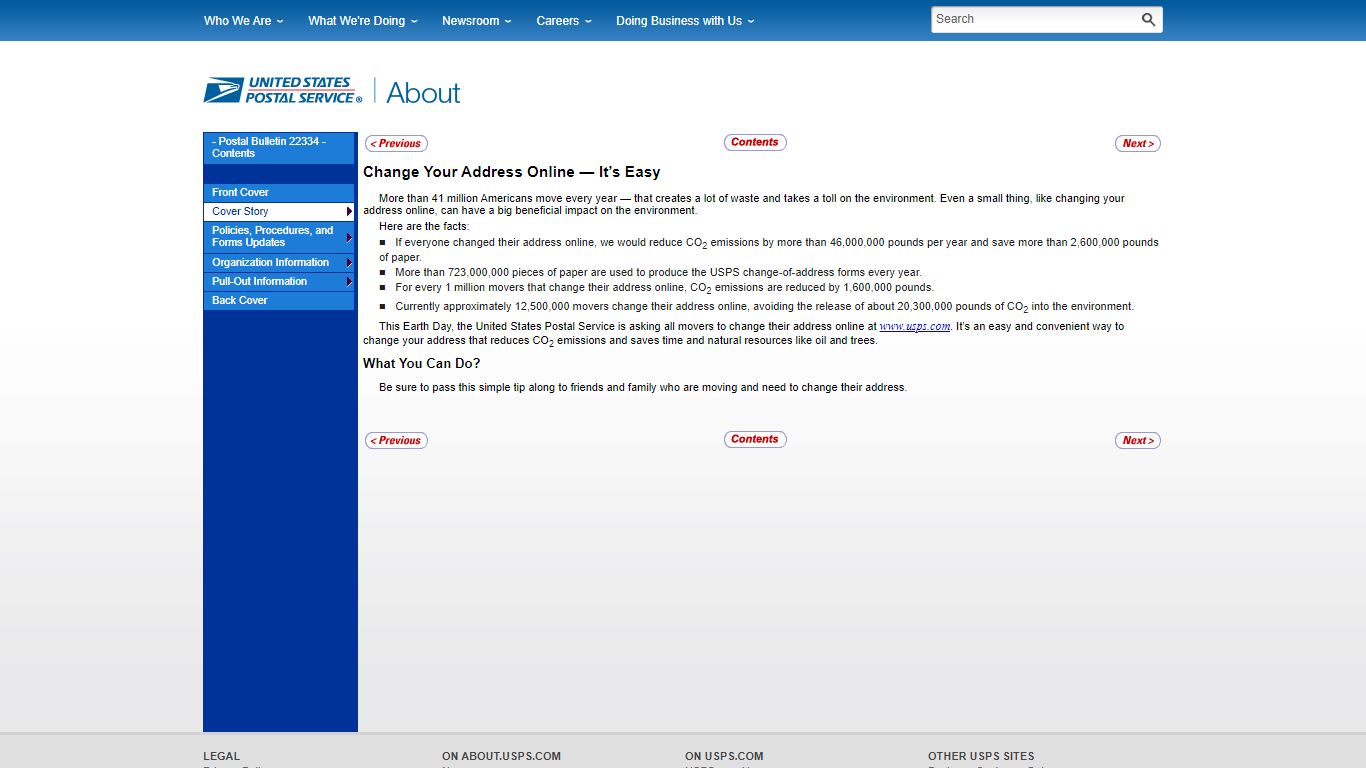
Task: Click the Here are the facts line
Action: pos(424,227)
